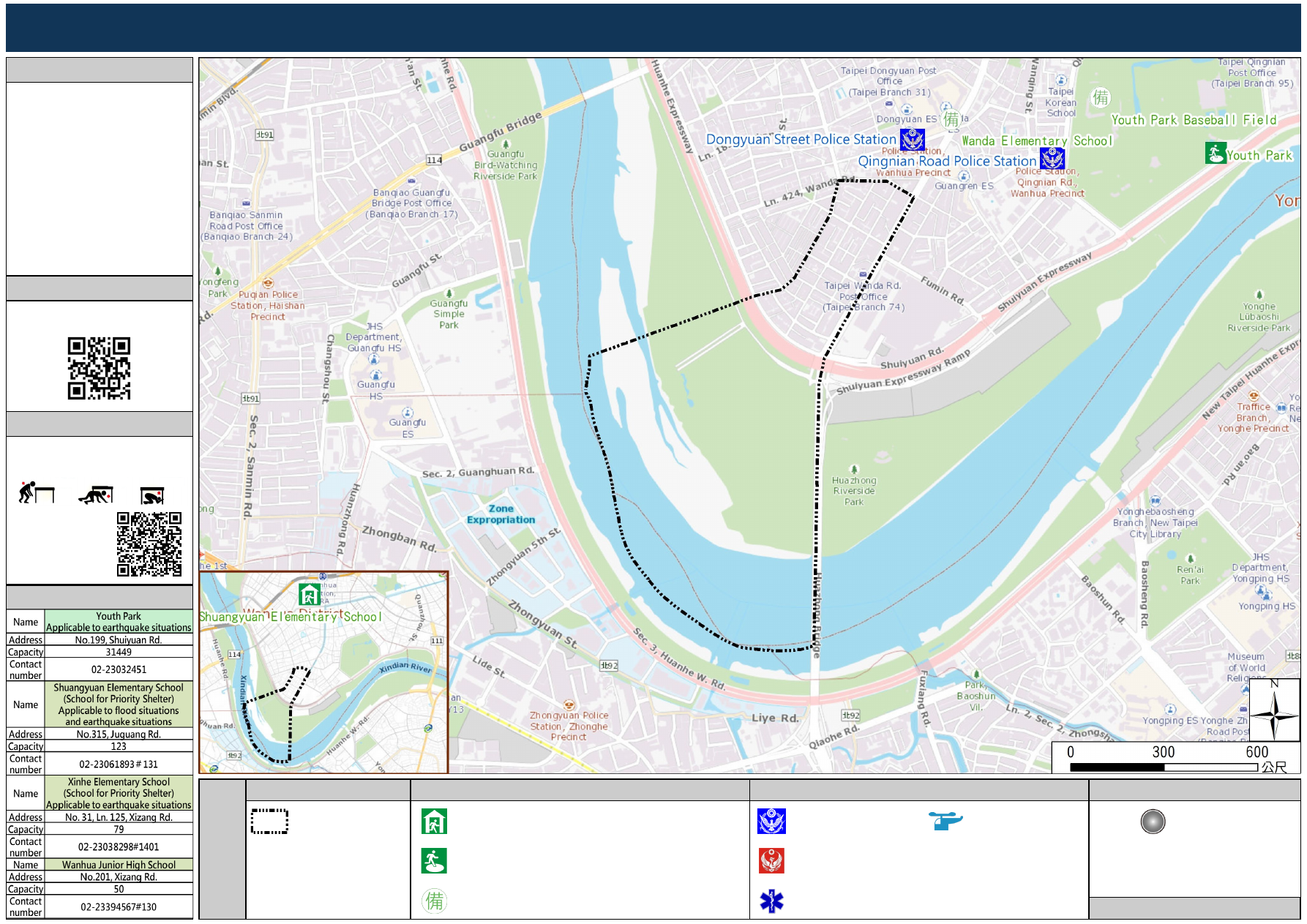Click the 'Yonghe Lubaoshi Riverside Park' label
Screen dimensions: 1307x924
click(1259, 317)
